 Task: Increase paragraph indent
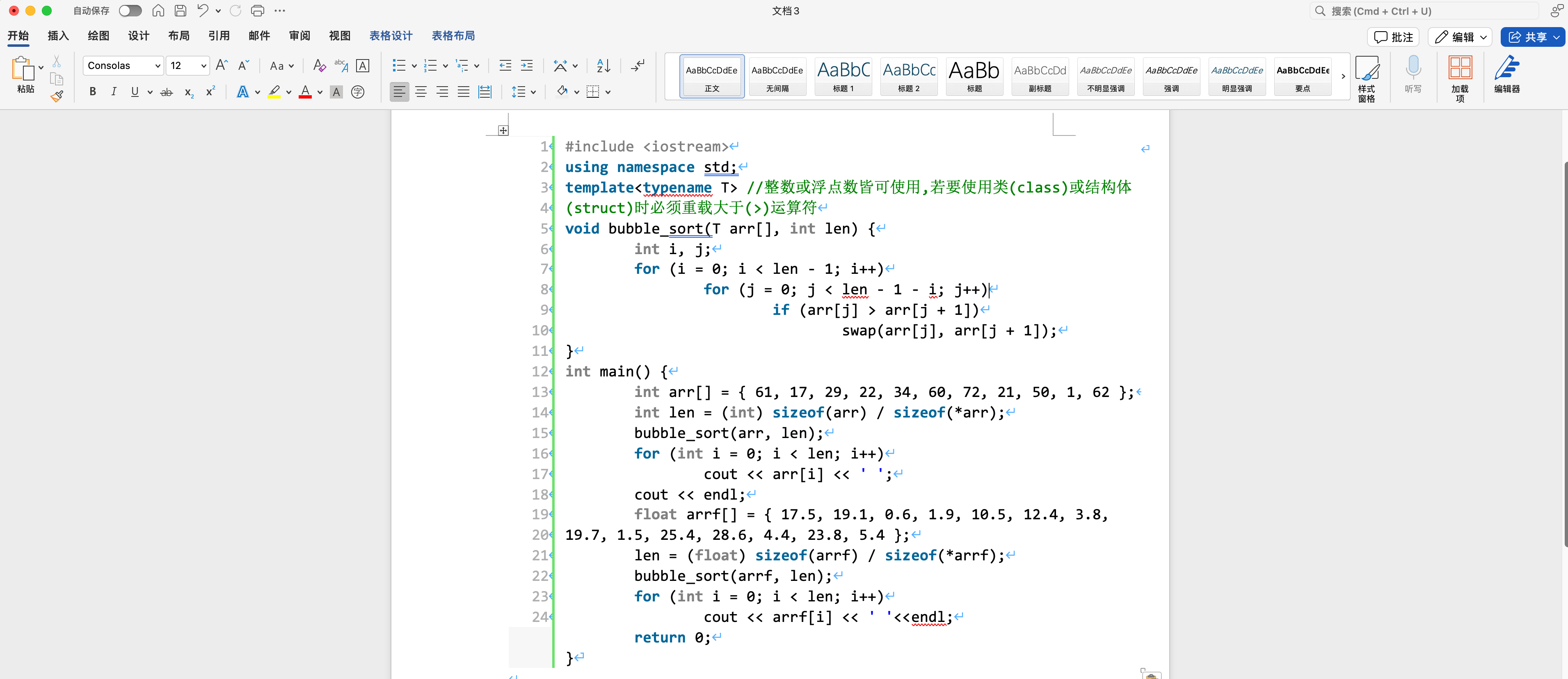(526, 65)
